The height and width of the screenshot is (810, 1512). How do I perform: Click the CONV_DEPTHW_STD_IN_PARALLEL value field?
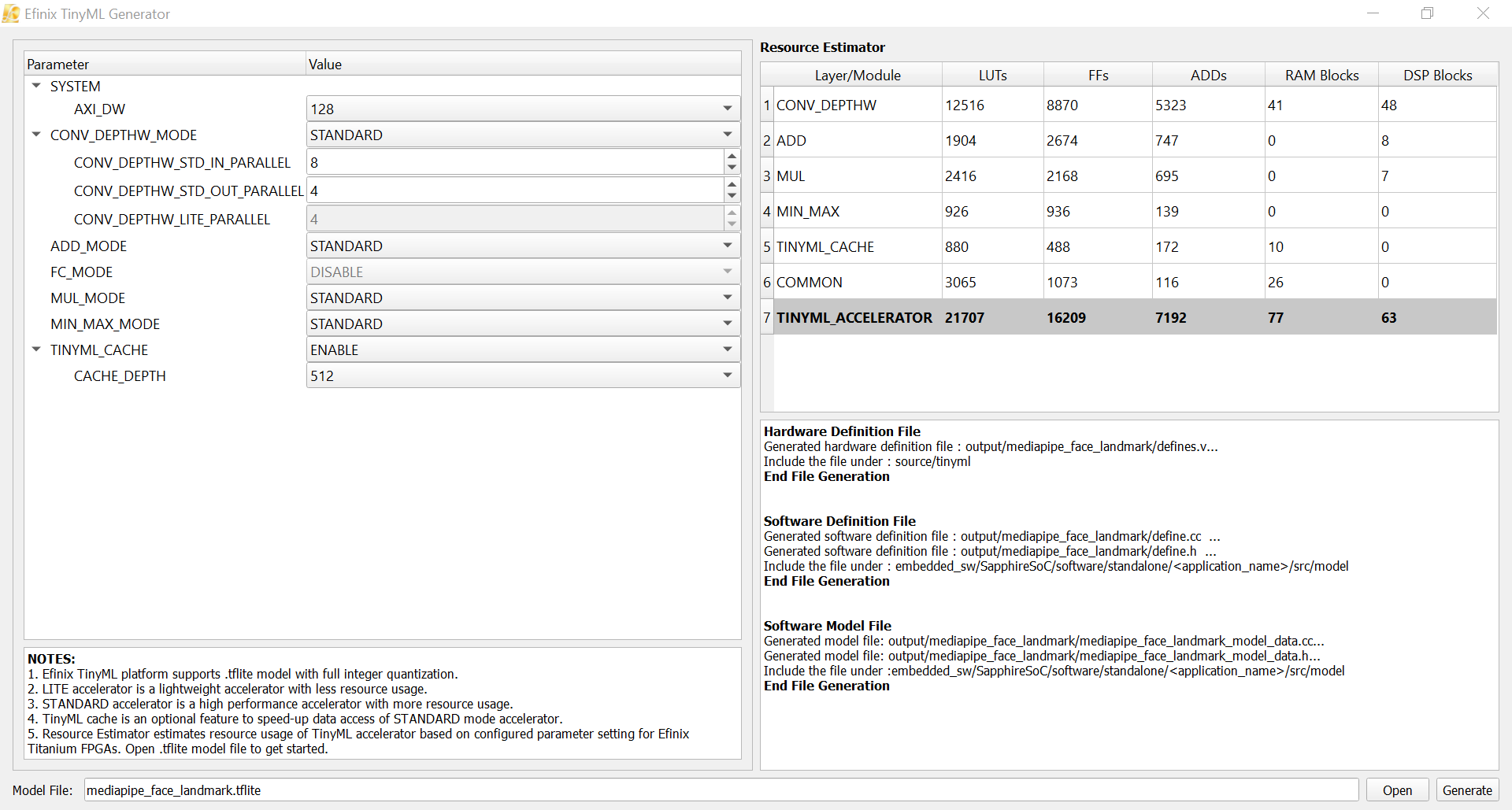point(515,162)
